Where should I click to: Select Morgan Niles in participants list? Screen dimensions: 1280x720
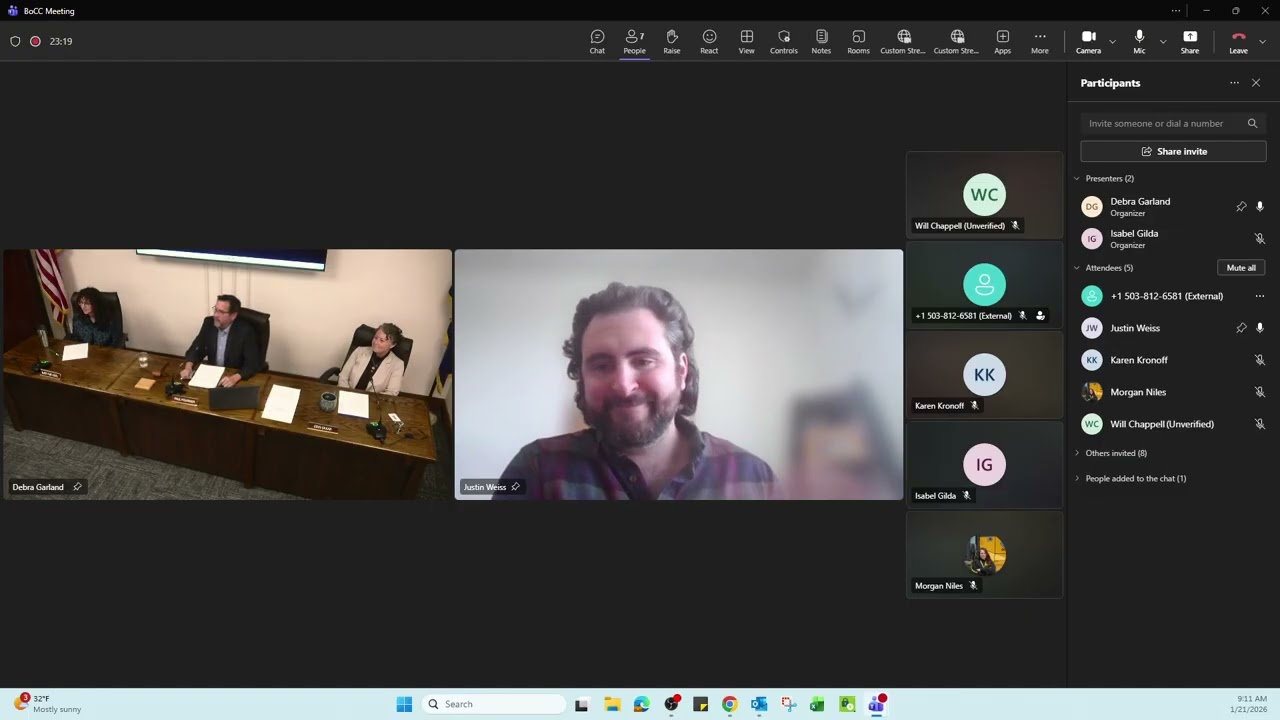click(1173, 392)
